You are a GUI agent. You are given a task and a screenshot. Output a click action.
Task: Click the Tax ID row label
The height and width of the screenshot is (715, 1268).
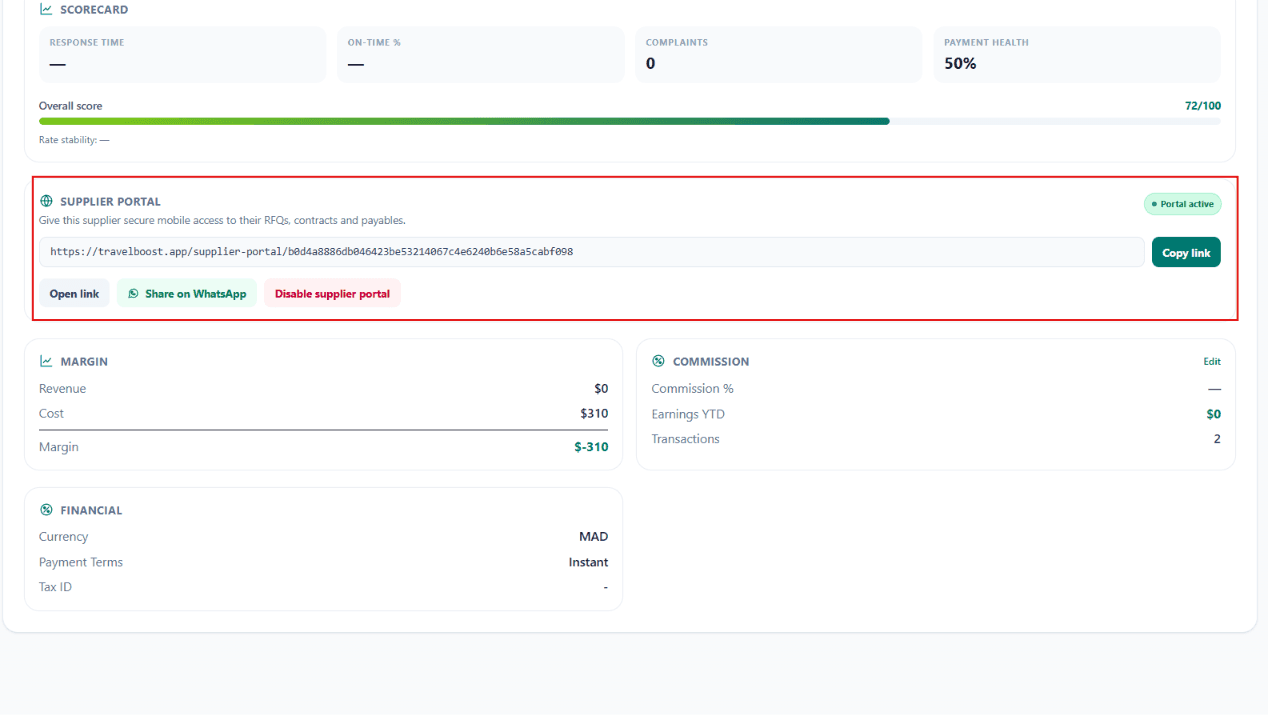click(x=55, y=587)
